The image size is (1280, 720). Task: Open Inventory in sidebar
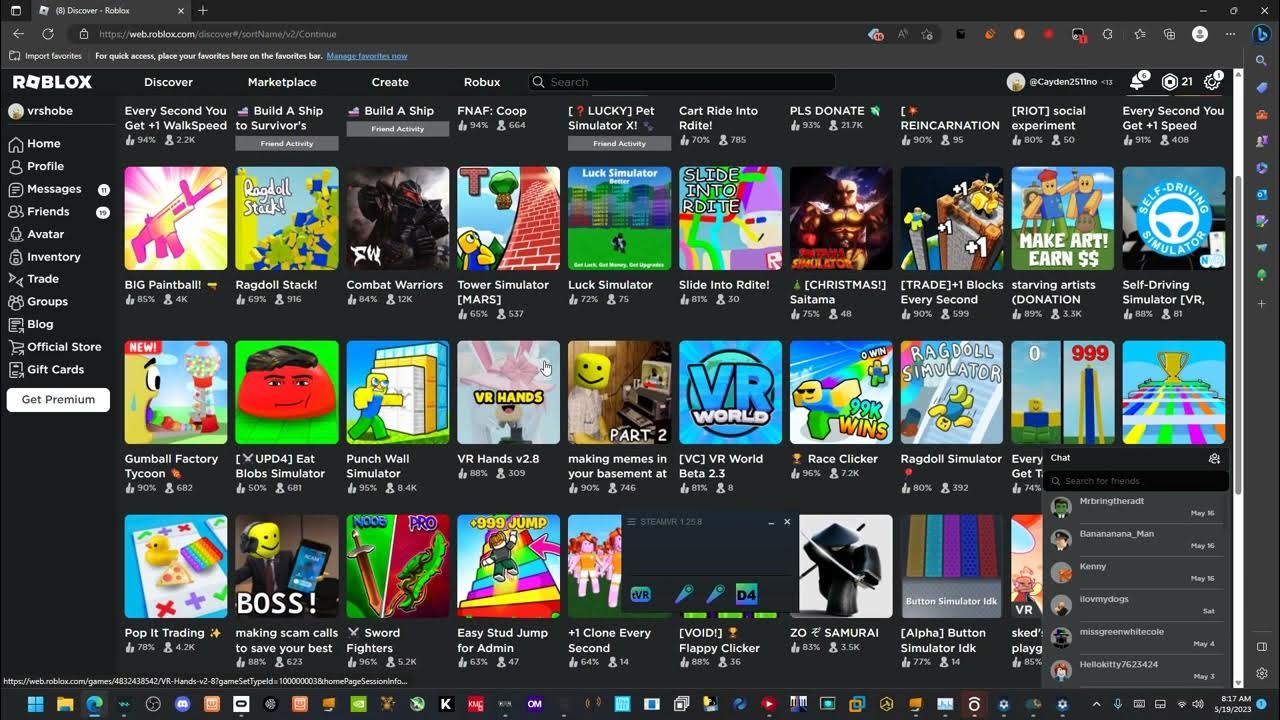pyautogui.click(x=45, y=257)
